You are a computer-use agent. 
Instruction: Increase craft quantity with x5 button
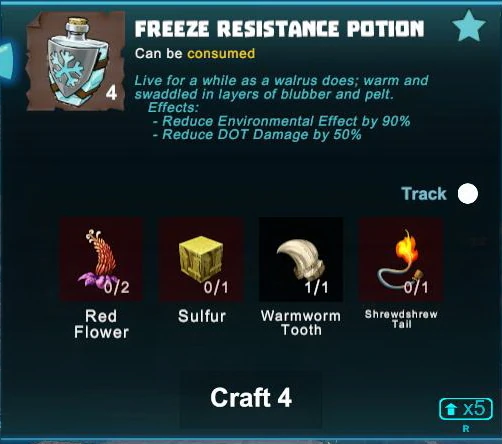click(466, 409)
